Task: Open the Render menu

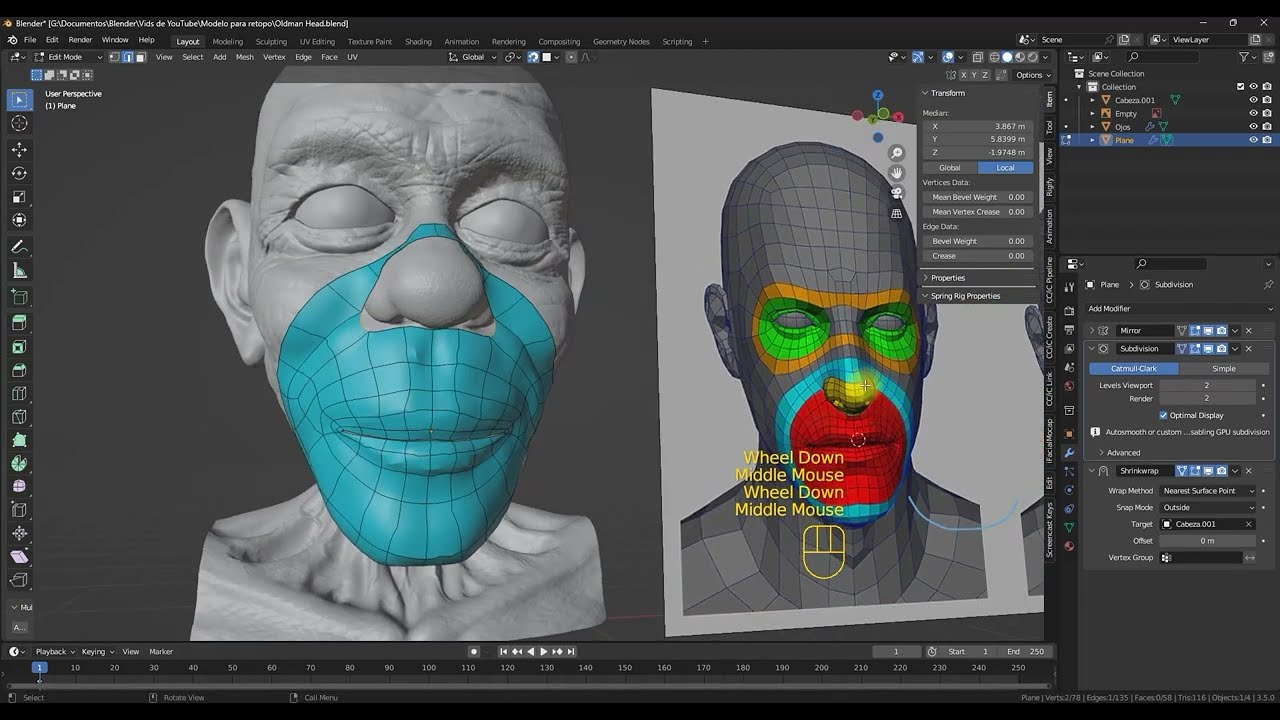Action: coord(80,40)
